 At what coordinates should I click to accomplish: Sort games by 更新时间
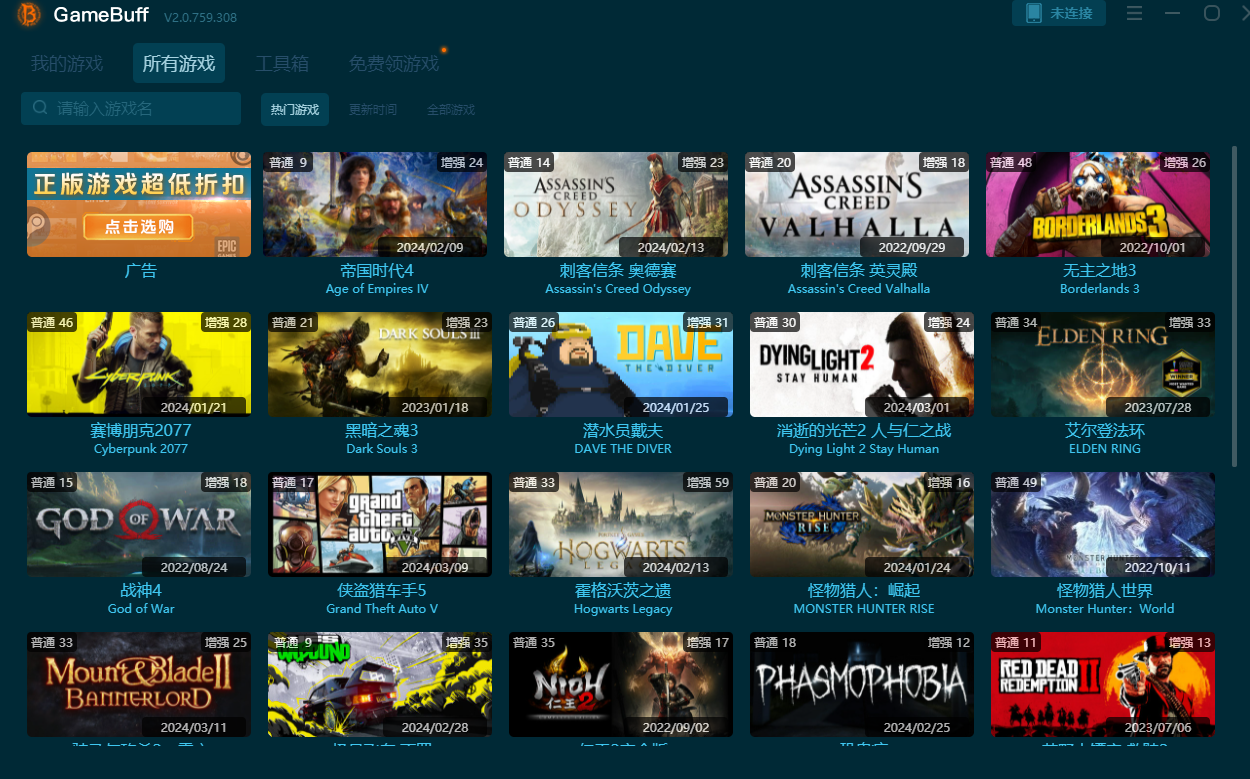[x=373, y=110]
